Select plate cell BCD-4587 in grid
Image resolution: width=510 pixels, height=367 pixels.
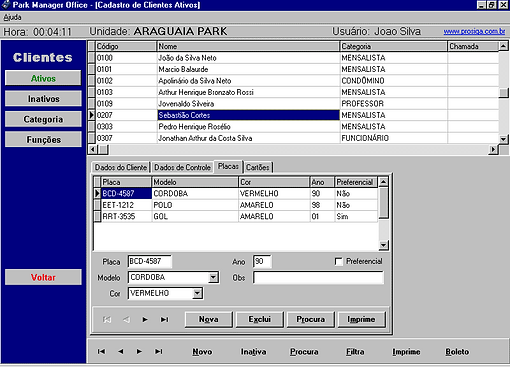pyautogui.click(x=126, y=193)
